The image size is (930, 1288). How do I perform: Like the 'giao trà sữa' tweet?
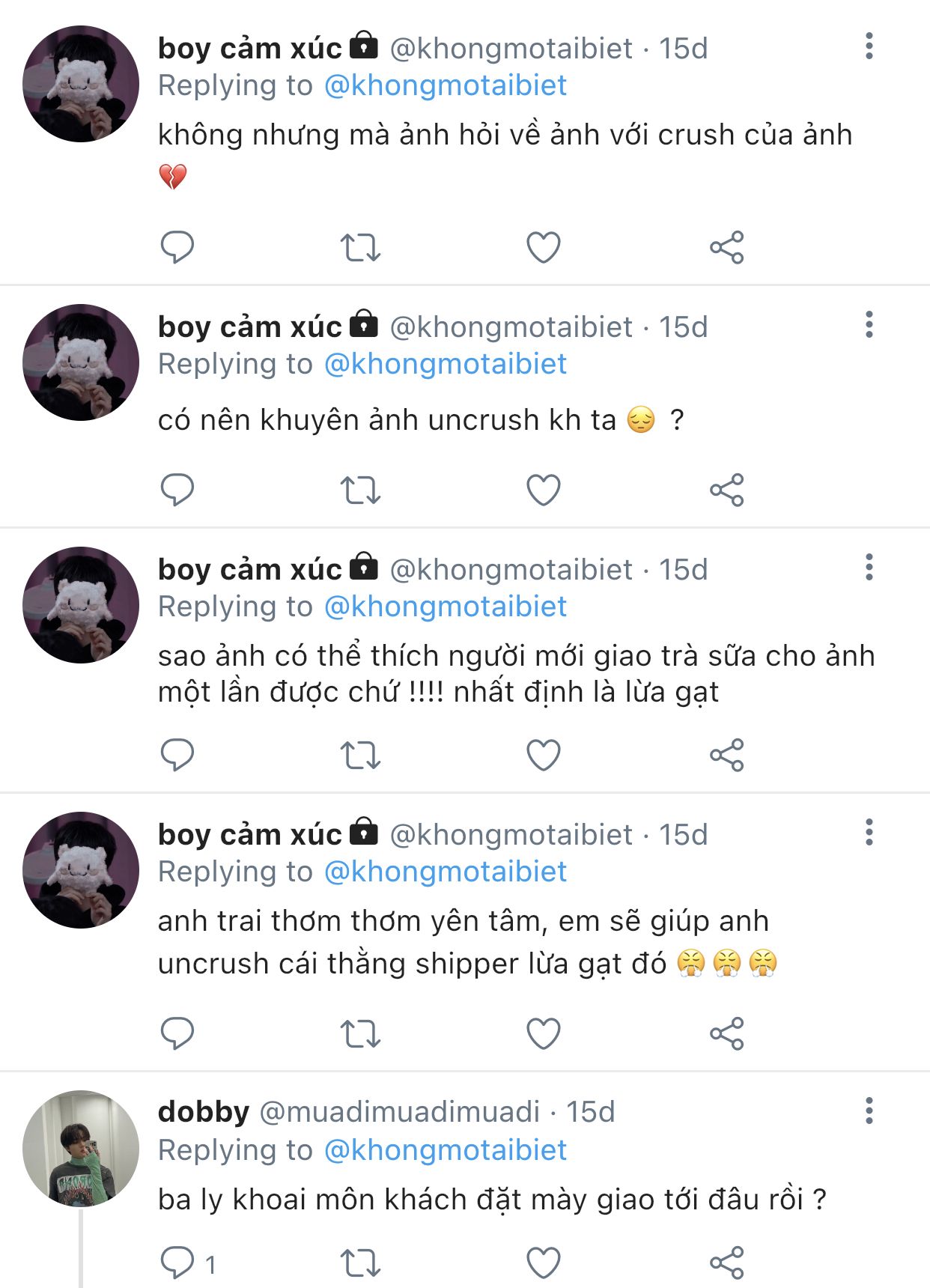pos(544,755)
